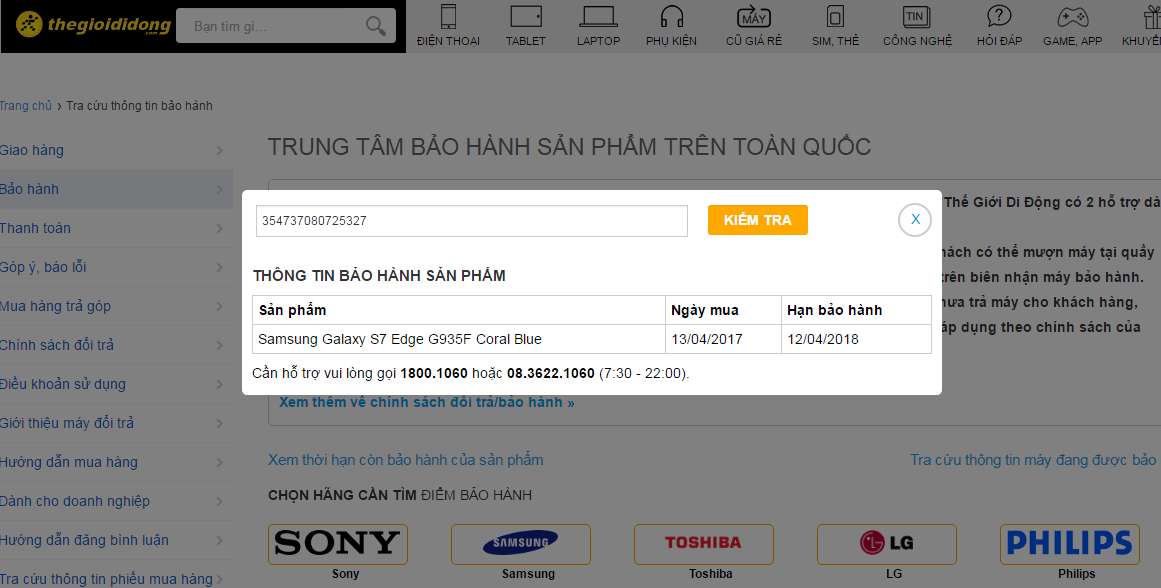The width and height of the screenshot is (1161, 588).
Task: Open Xem thêm về chính sách đổi trả/bảo hành link
Action: [426, 402]
